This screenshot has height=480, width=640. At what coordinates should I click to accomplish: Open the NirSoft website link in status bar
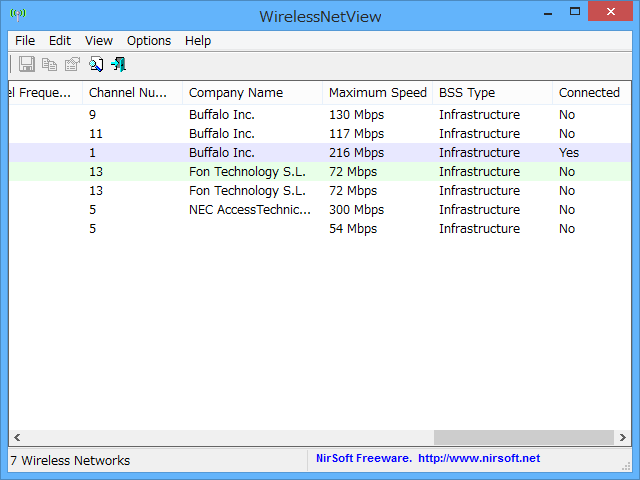click(x=478, y=459)
